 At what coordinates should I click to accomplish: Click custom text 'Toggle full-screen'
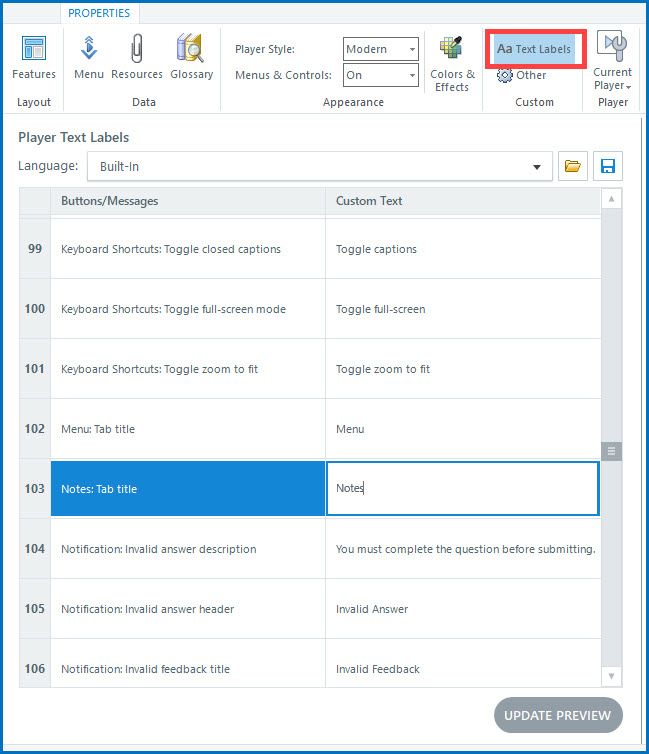click(x=381, y=309)
